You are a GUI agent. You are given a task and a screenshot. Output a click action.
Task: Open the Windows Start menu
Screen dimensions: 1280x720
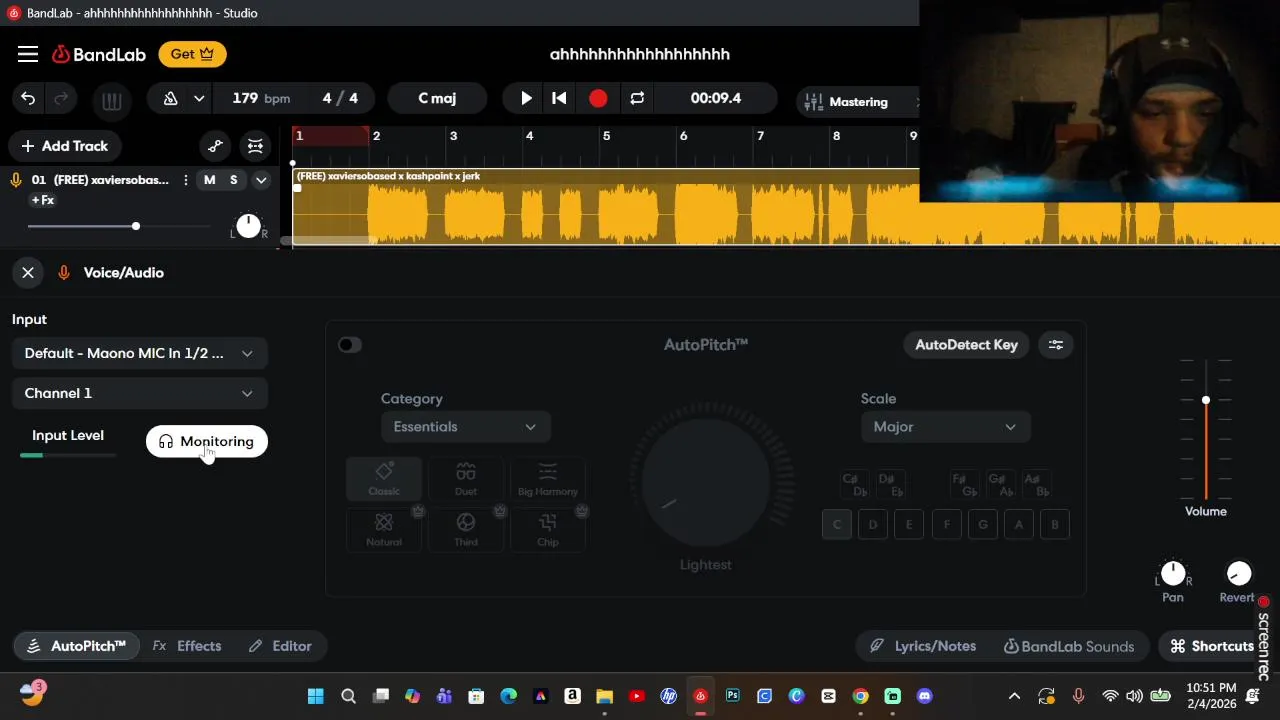click(316, 696)
